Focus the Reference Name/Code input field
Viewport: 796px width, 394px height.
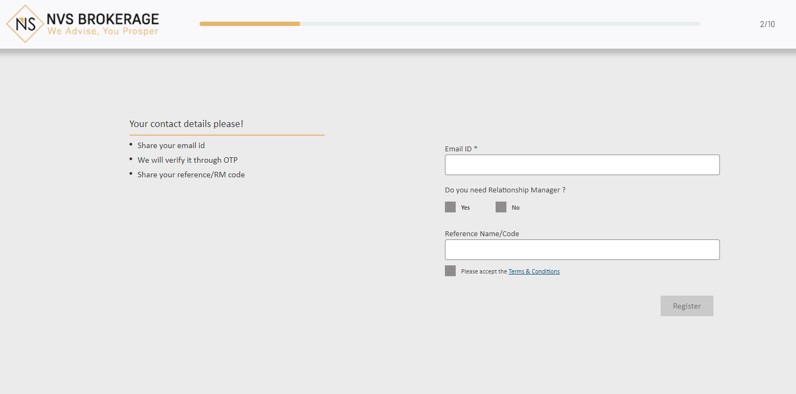[582, 250]
